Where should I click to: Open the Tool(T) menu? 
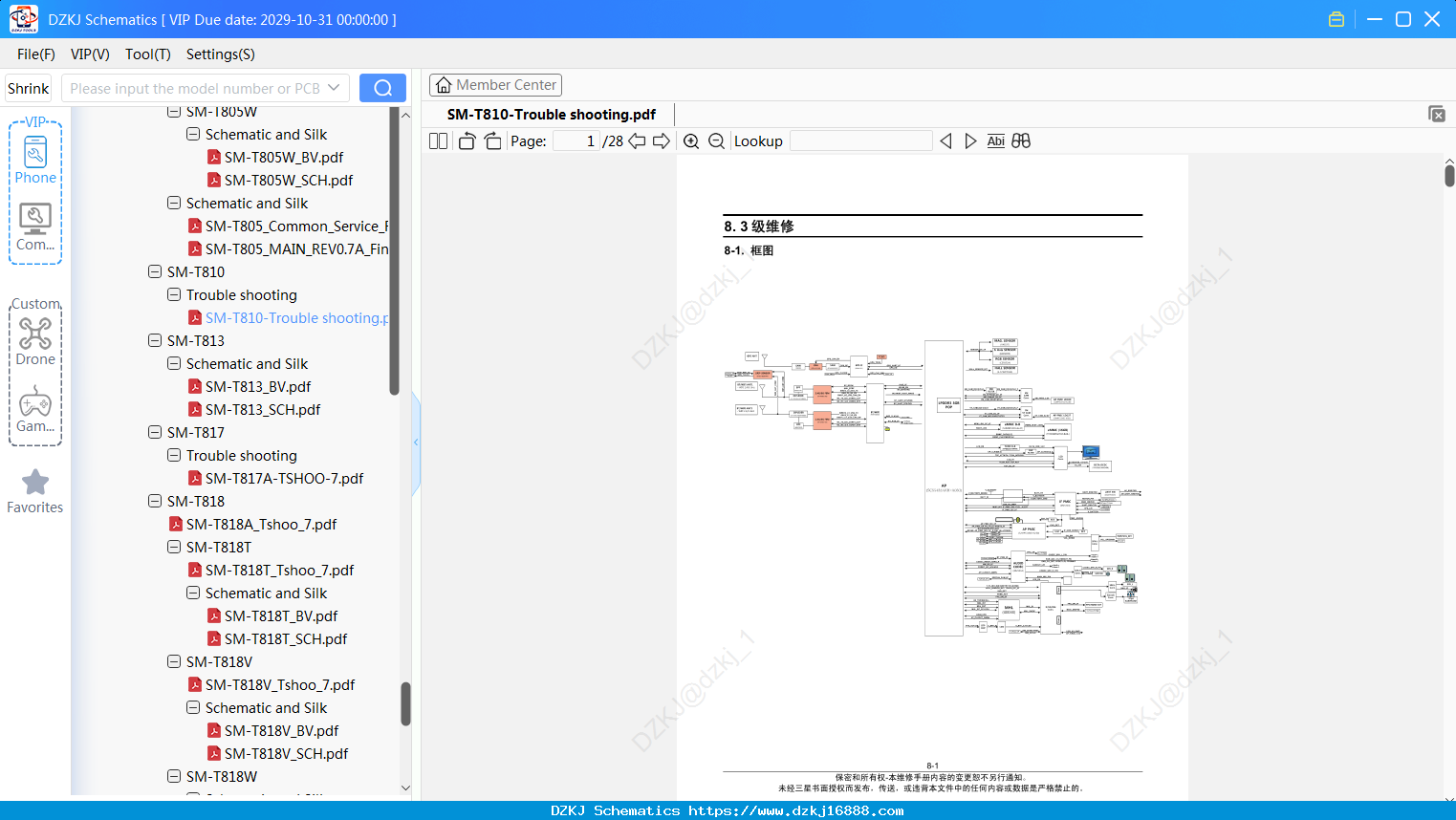[148, 54]
